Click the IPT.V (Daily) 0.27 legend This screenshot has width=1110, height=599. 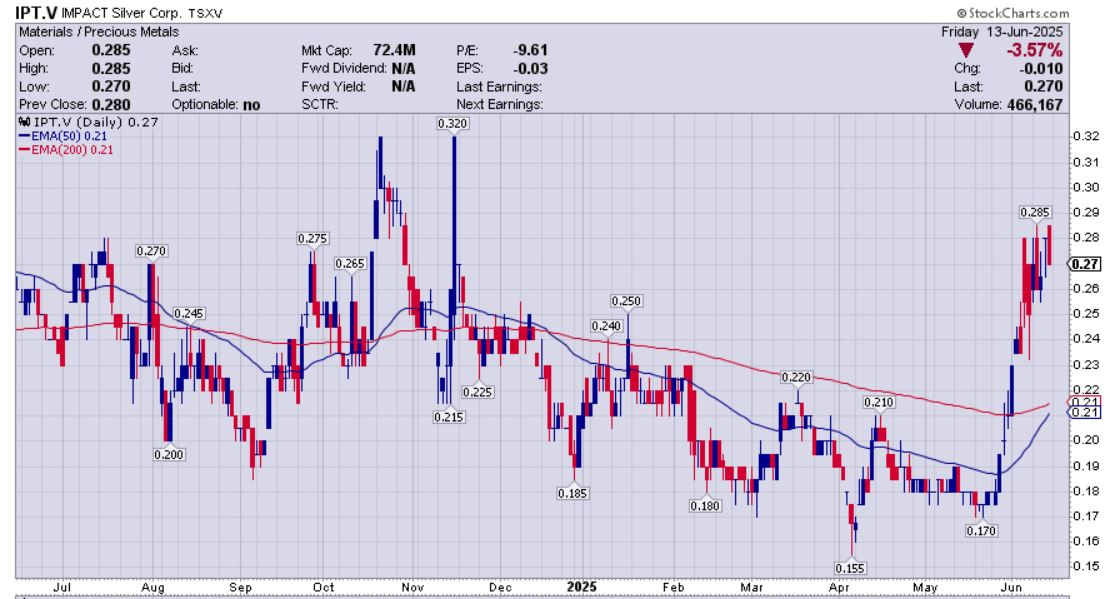tap(88, 122)
